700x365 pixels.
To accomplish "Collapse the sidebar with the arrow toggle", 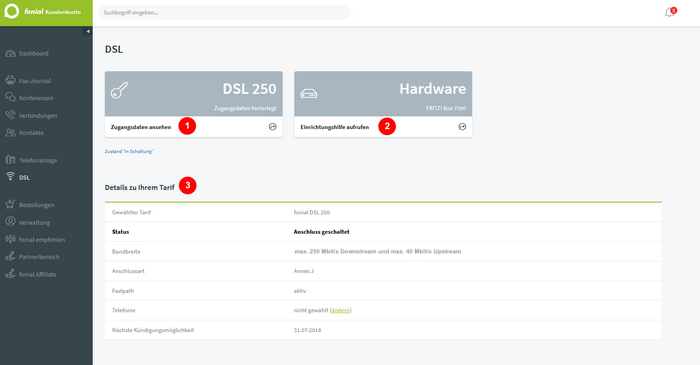I will pyautogui.click(x=88, y=31).
